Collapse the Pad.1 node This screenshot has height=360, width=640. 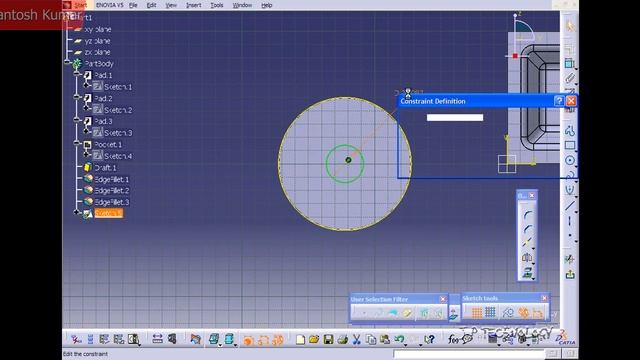(x=77, y=73)
